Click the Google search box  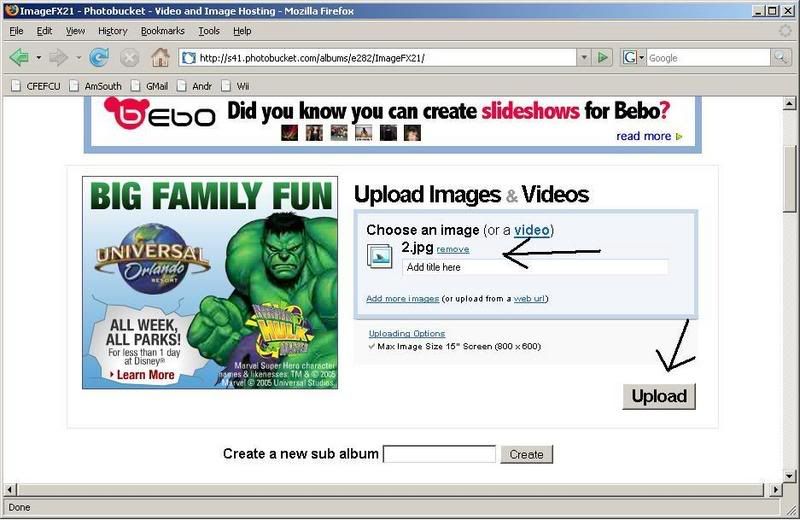(709, 58)
